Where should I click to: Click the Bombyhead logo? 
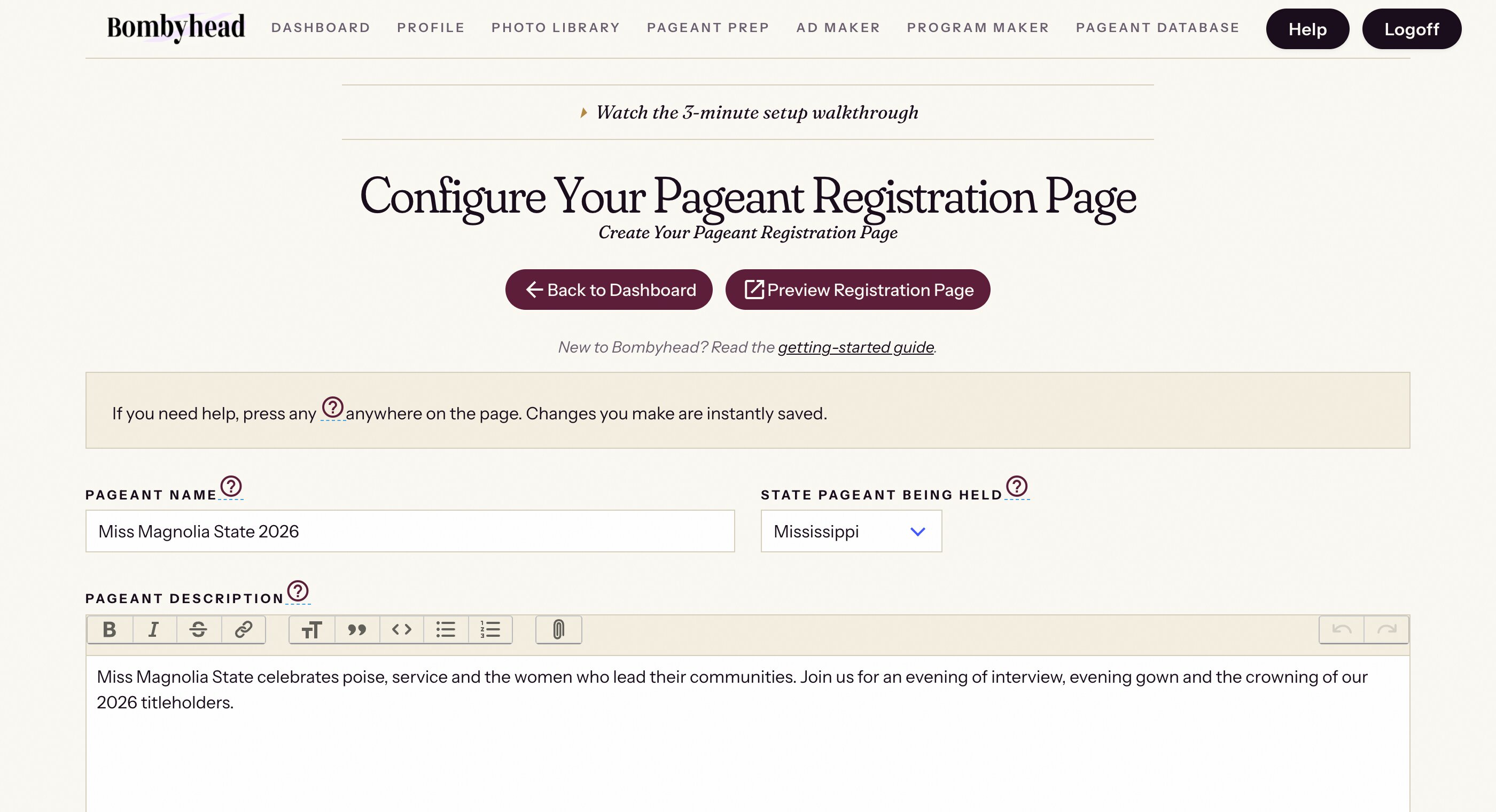pos(176,27)
